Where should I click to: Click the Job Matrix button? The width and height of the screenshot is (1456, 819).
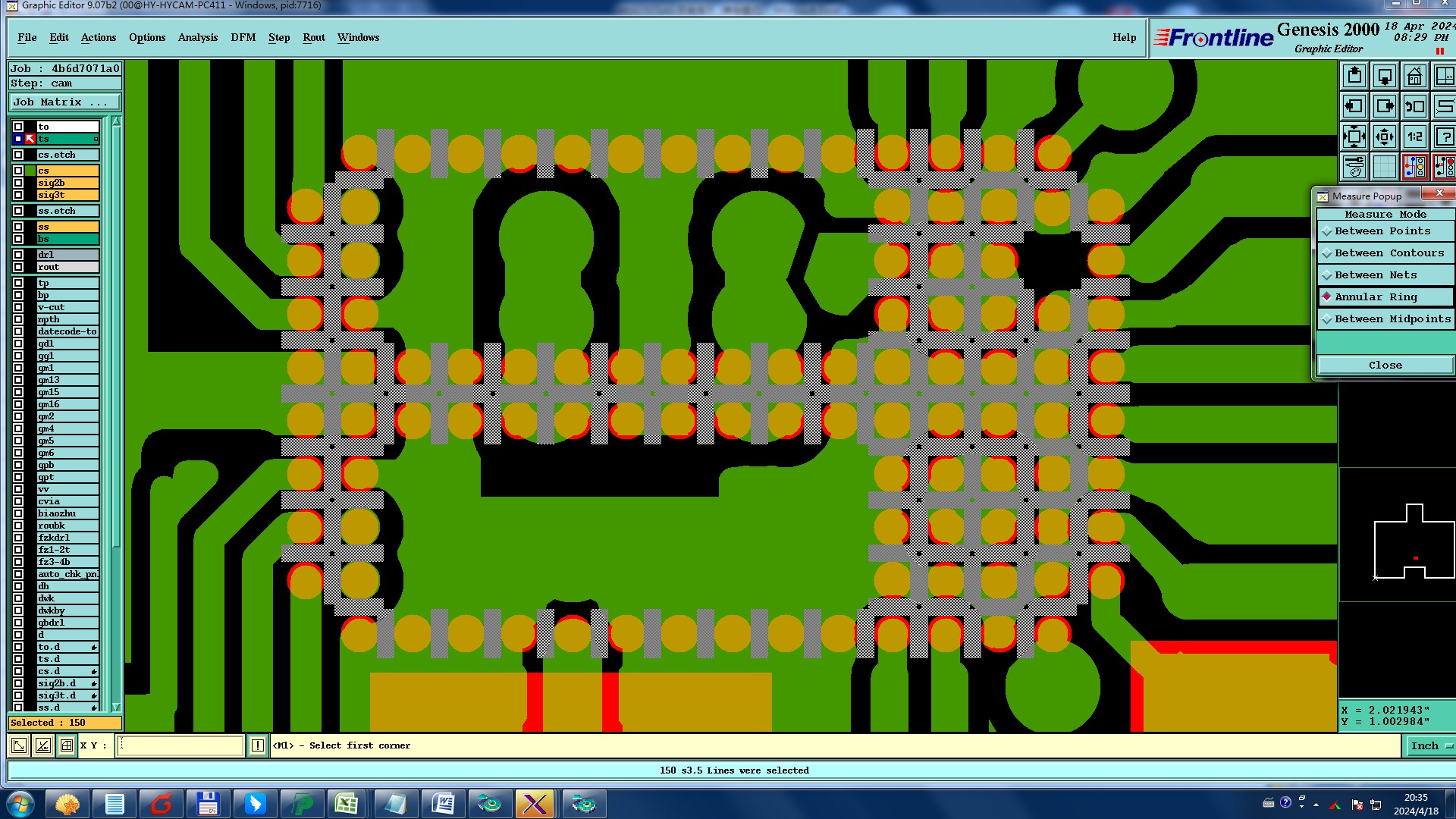(x=64, y=102)
